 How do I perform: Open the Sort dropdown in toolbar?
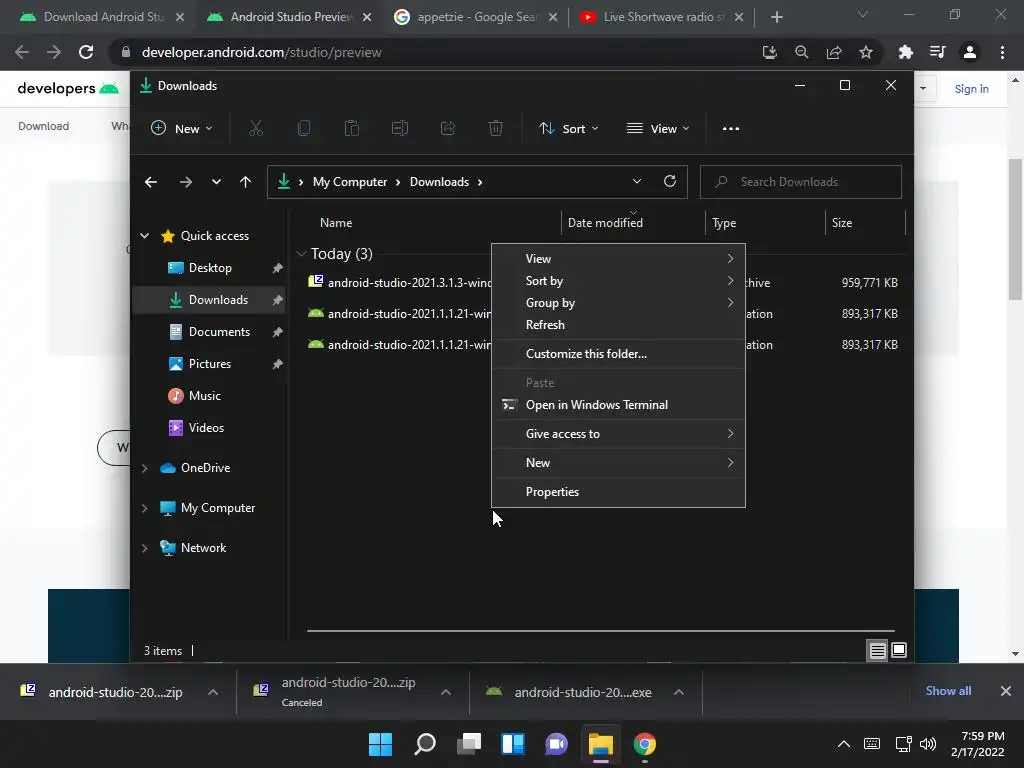click(568, 129)
